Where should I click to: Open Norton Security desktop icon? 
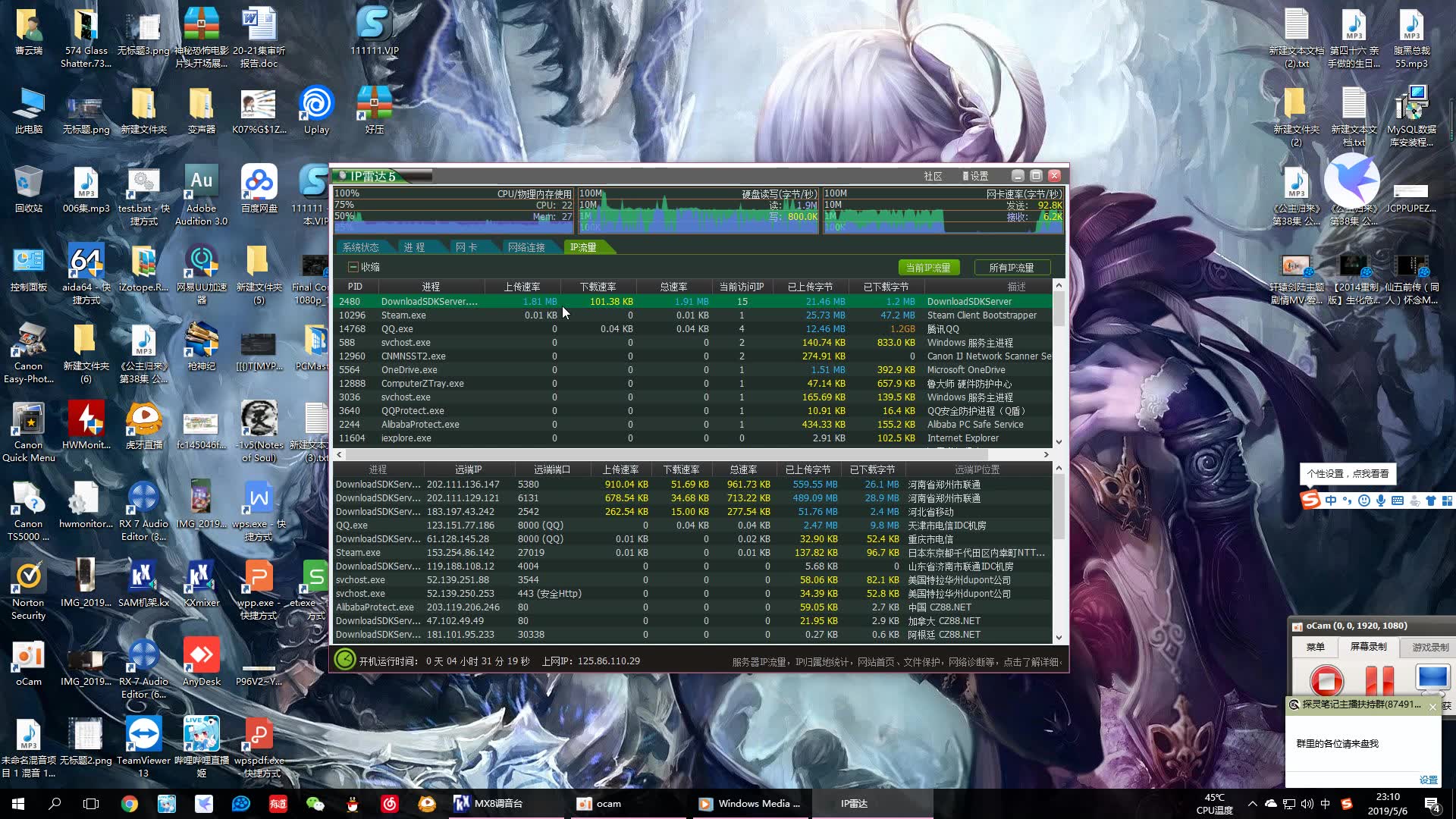28,589
